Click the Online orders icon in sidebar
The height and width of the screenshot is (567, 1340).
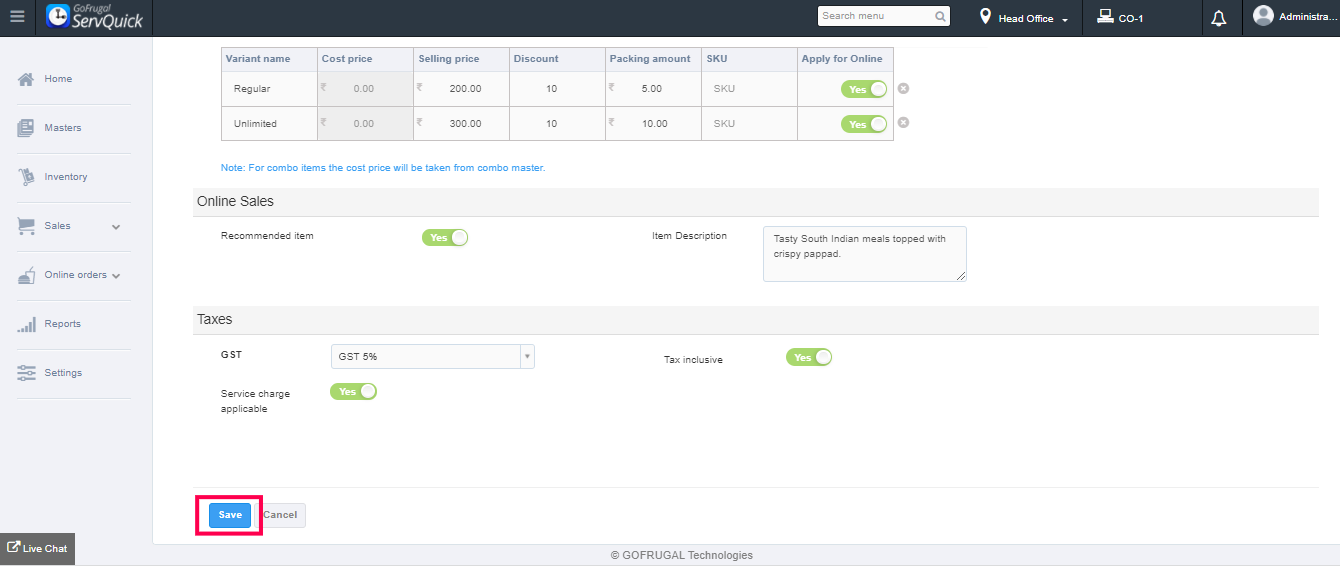(26, 275)
